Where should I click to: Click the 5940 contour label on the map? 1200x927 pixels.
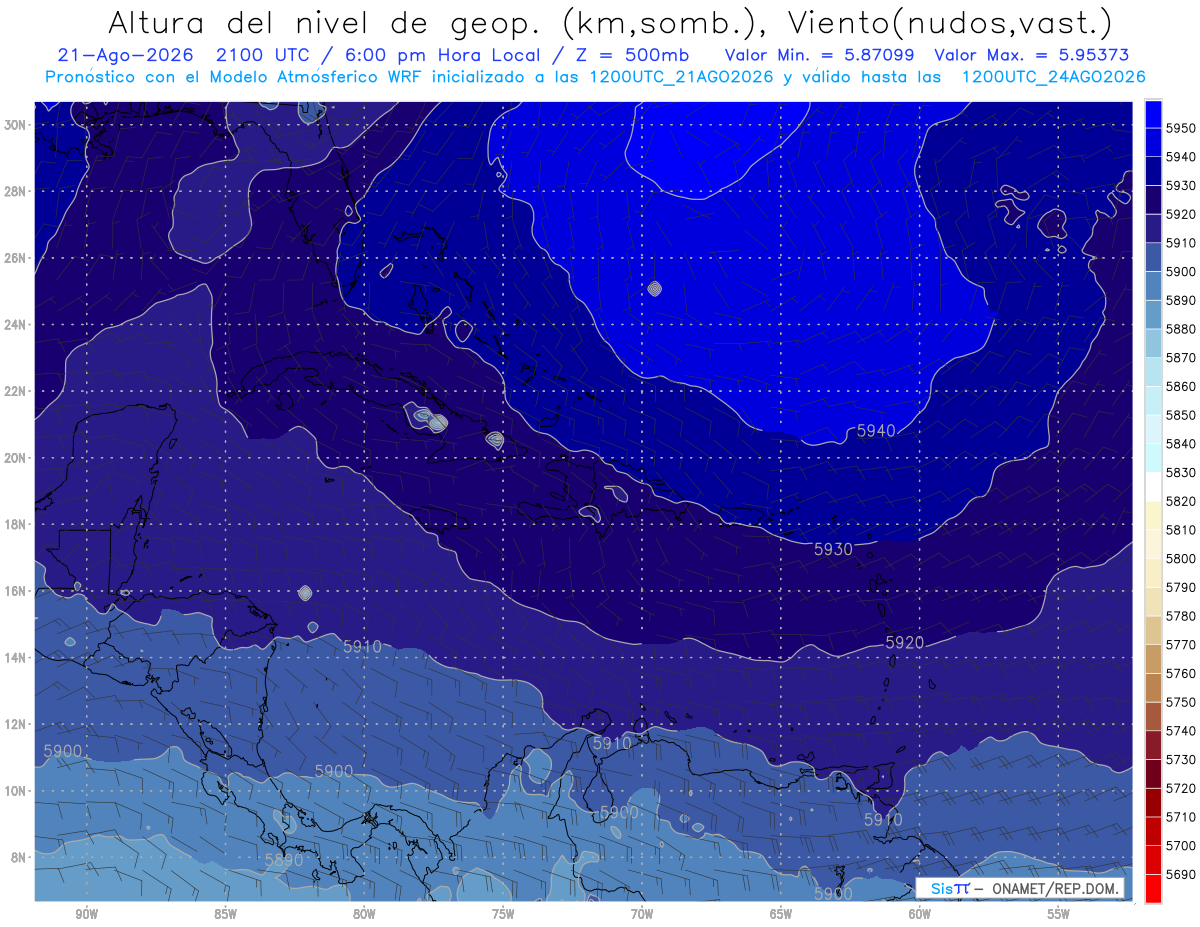click(876, 431)
